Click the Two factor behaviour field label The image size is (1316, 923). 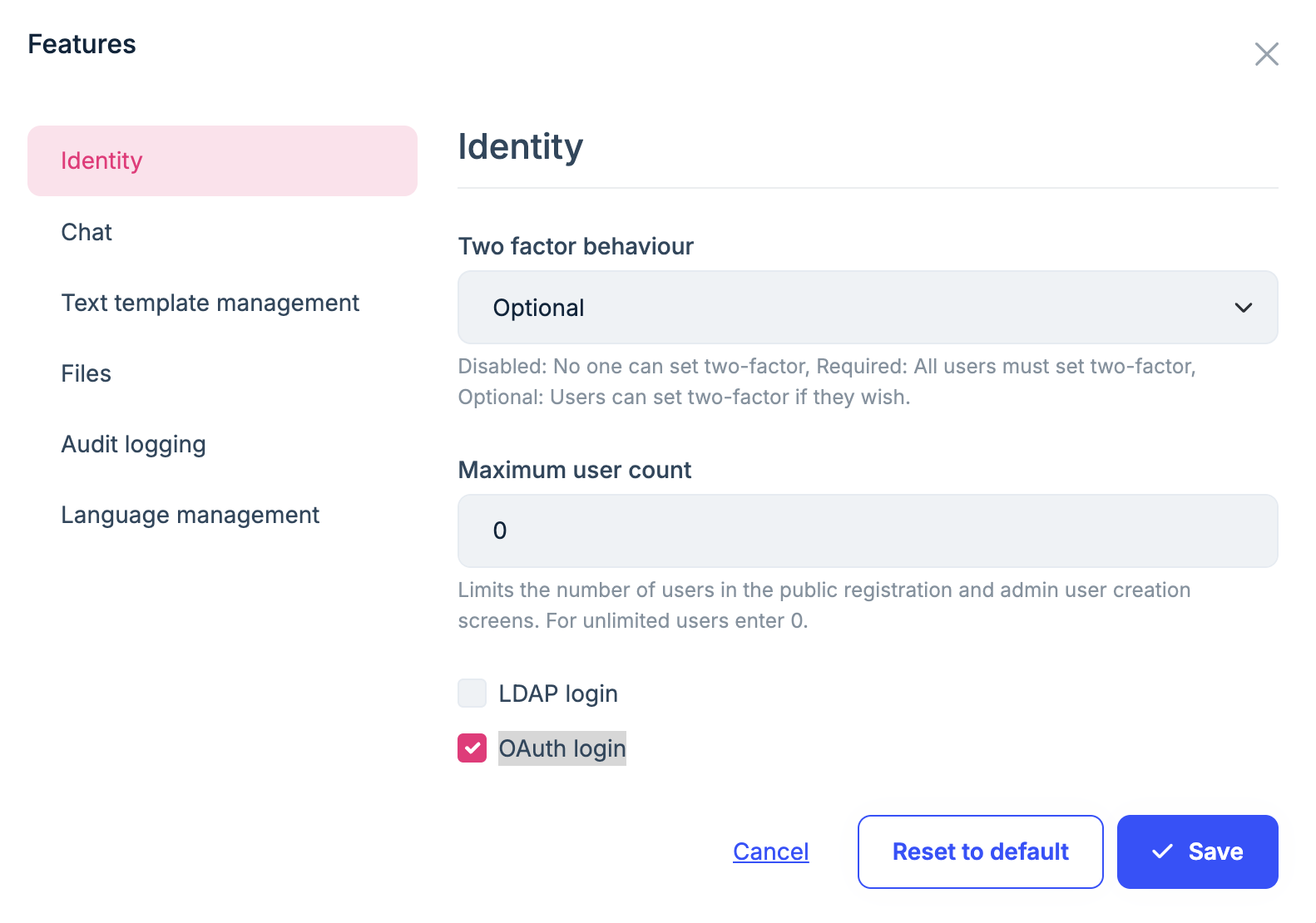click(576, 246)
